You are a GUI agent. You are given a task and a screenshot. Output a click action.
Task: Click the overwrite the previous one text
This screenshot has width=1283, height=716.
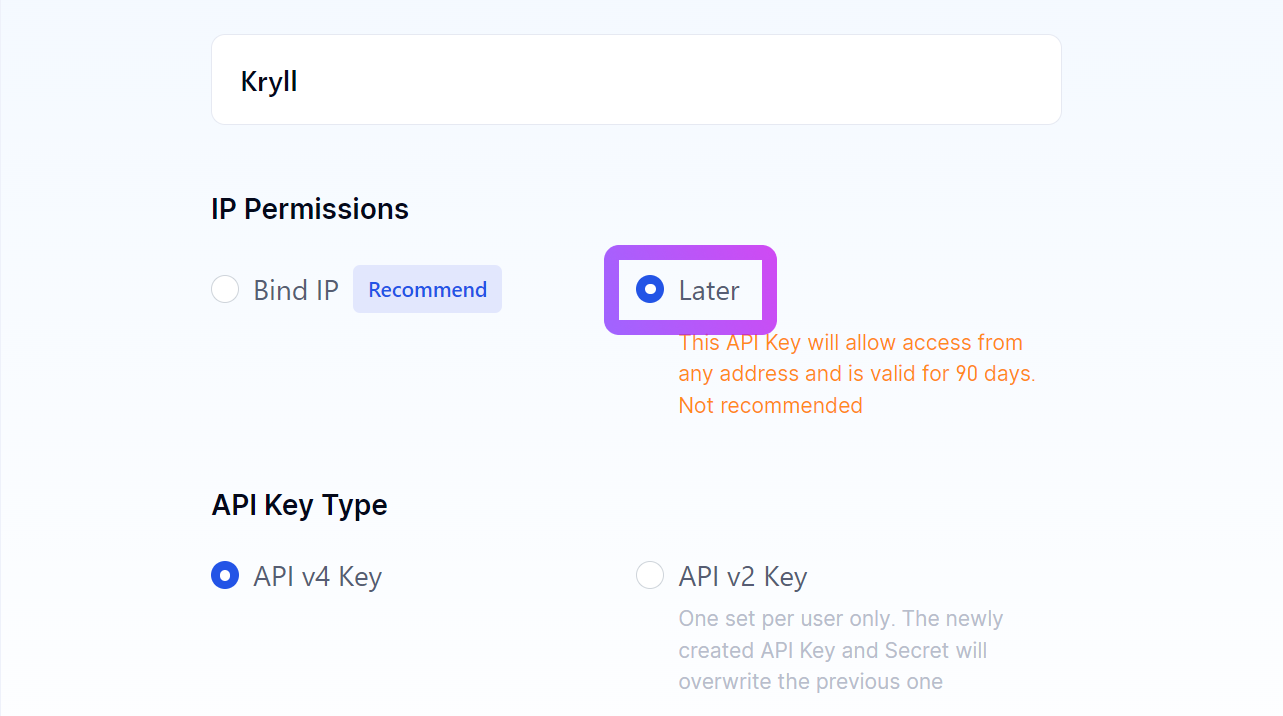(x=811, y=682)
